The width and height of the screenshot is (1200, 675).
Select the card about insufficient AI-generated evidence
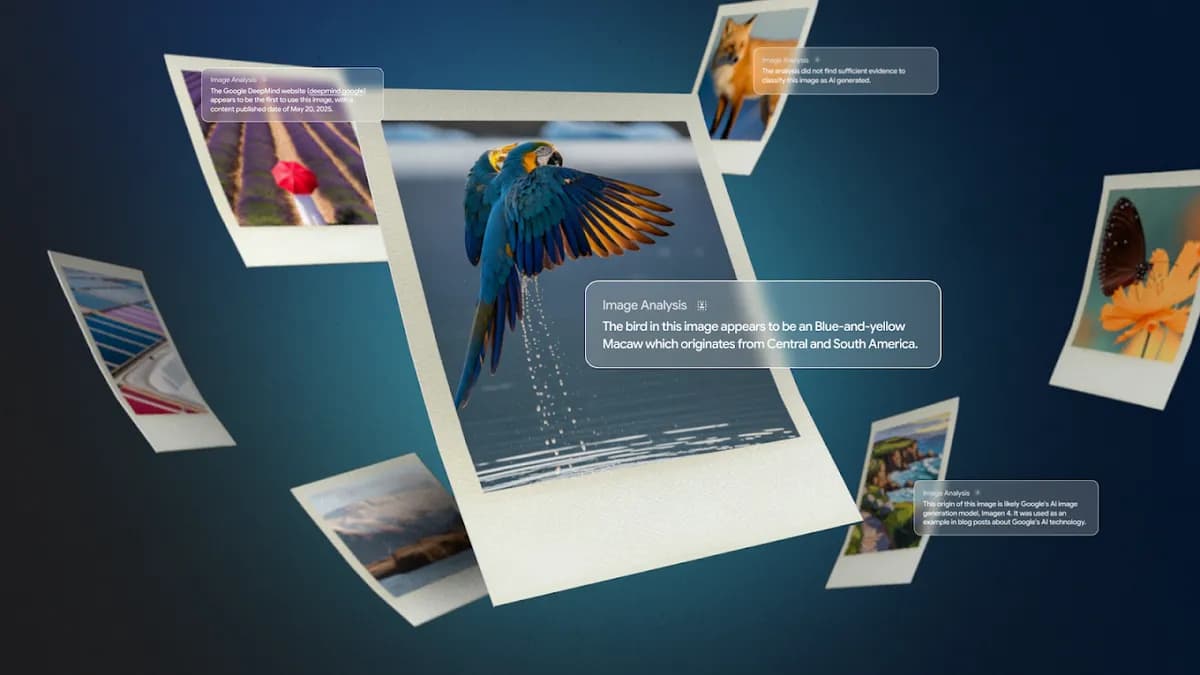coord(845,71)
